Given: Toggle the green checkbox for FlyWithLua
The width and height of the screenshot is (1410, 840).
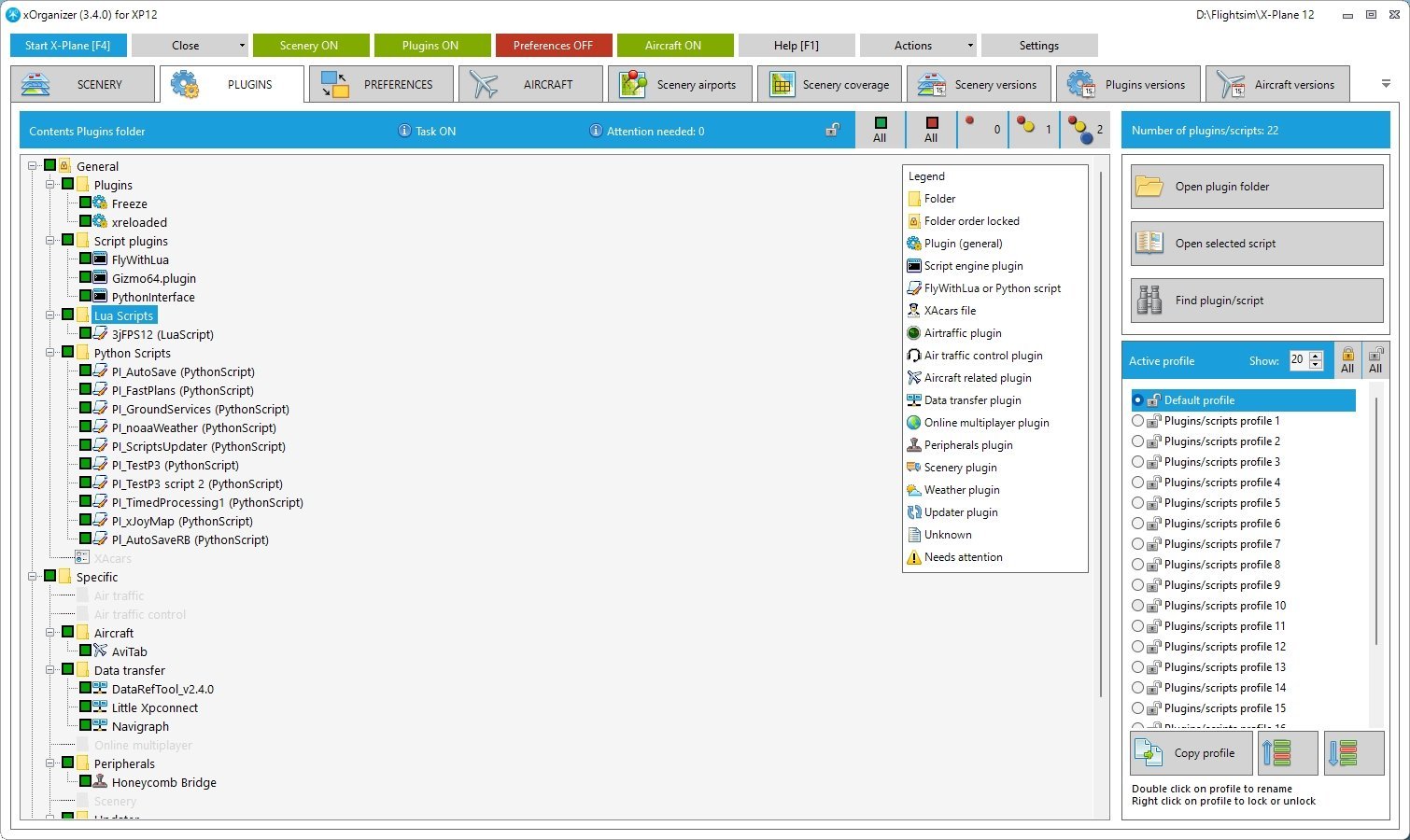Looking at the screenshot, I should [85, 259].
